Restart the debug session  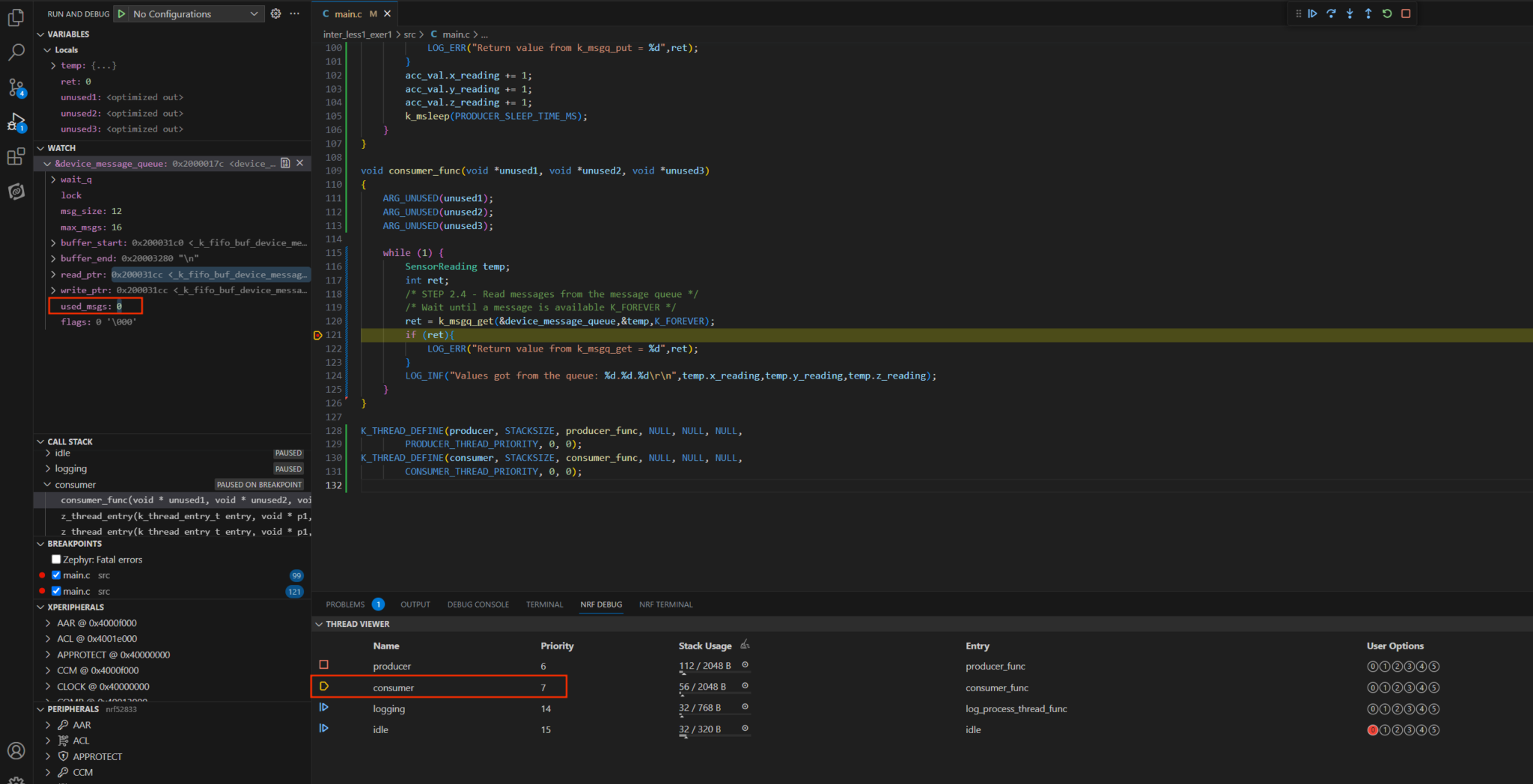coord(1387,13)
